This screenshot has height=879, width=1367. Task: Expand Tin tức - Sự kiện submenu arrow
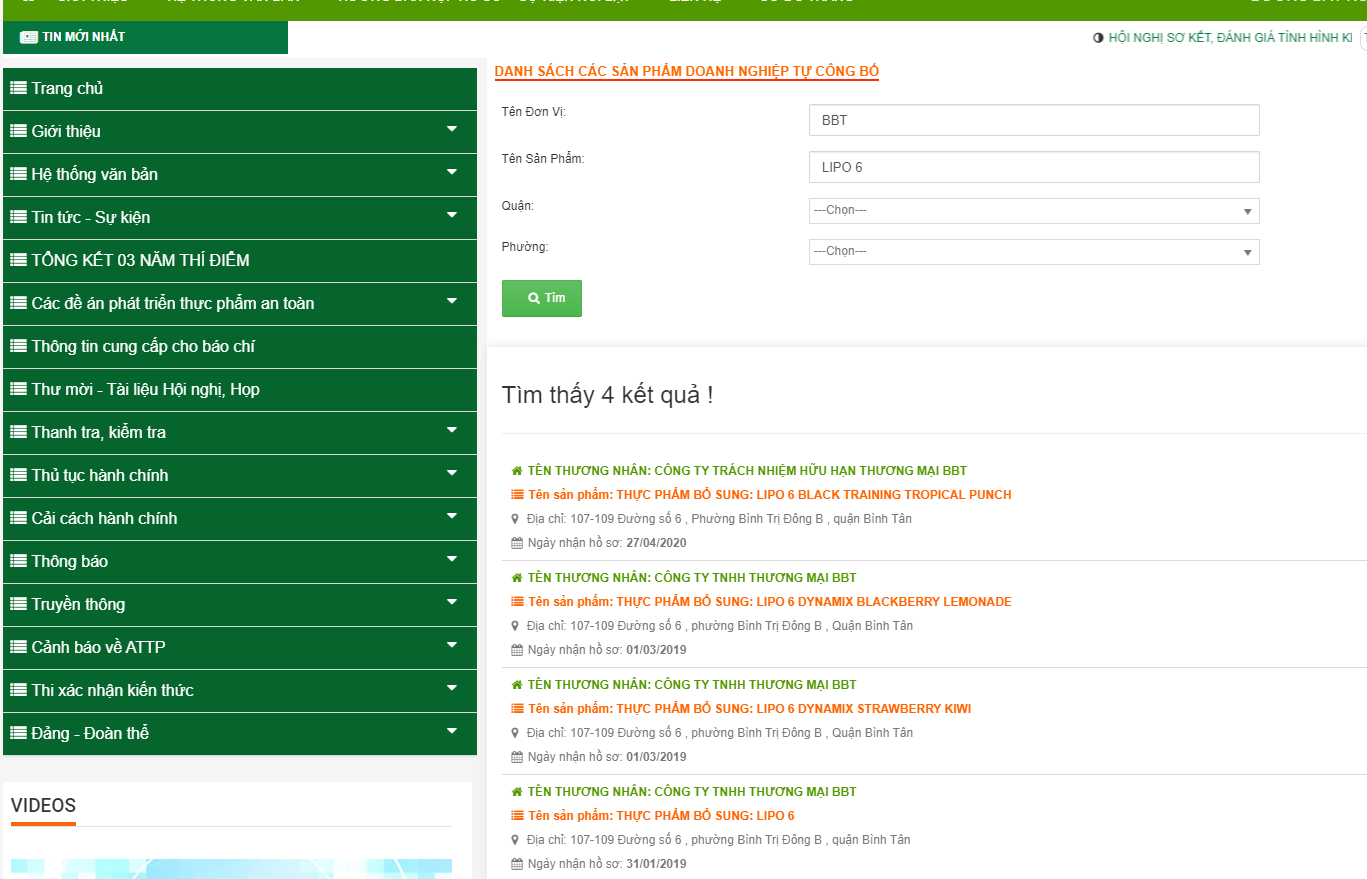coord(452,215)
